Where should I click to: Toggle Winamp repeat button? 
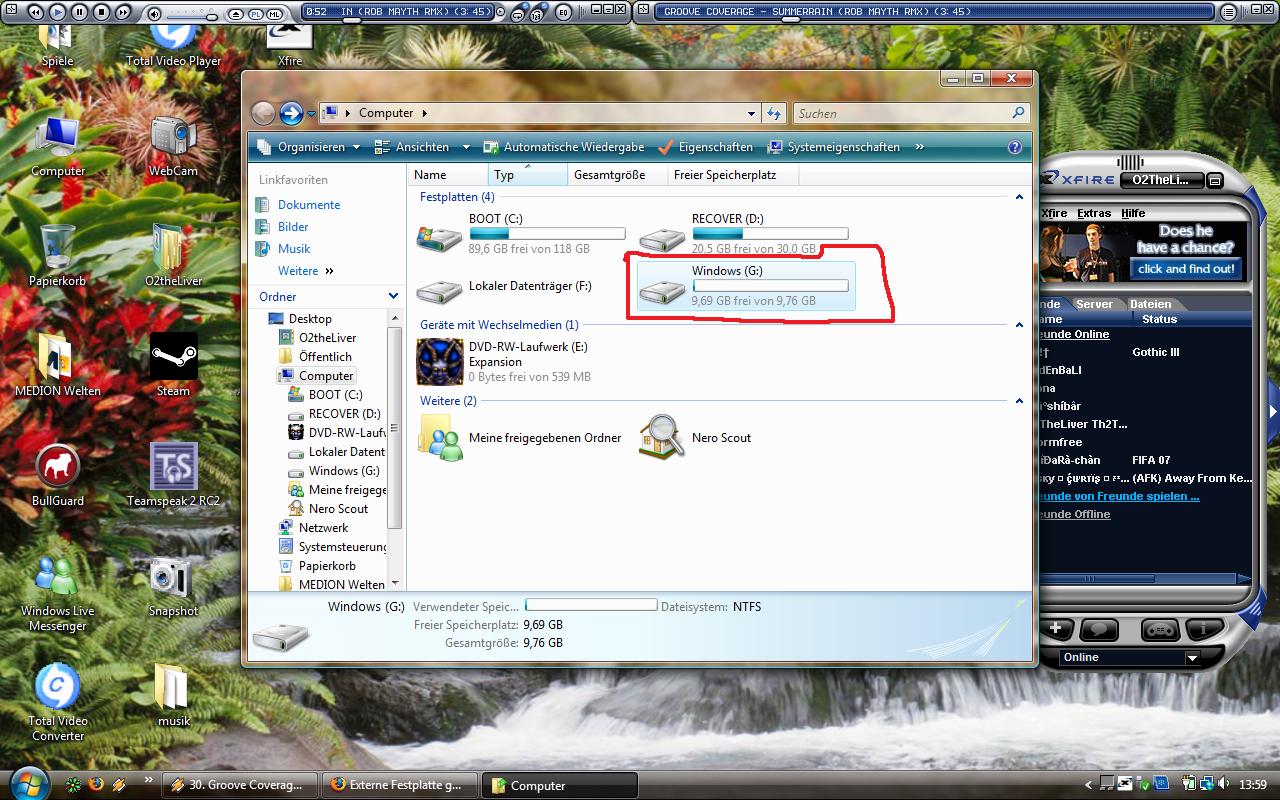pos(518,14)
